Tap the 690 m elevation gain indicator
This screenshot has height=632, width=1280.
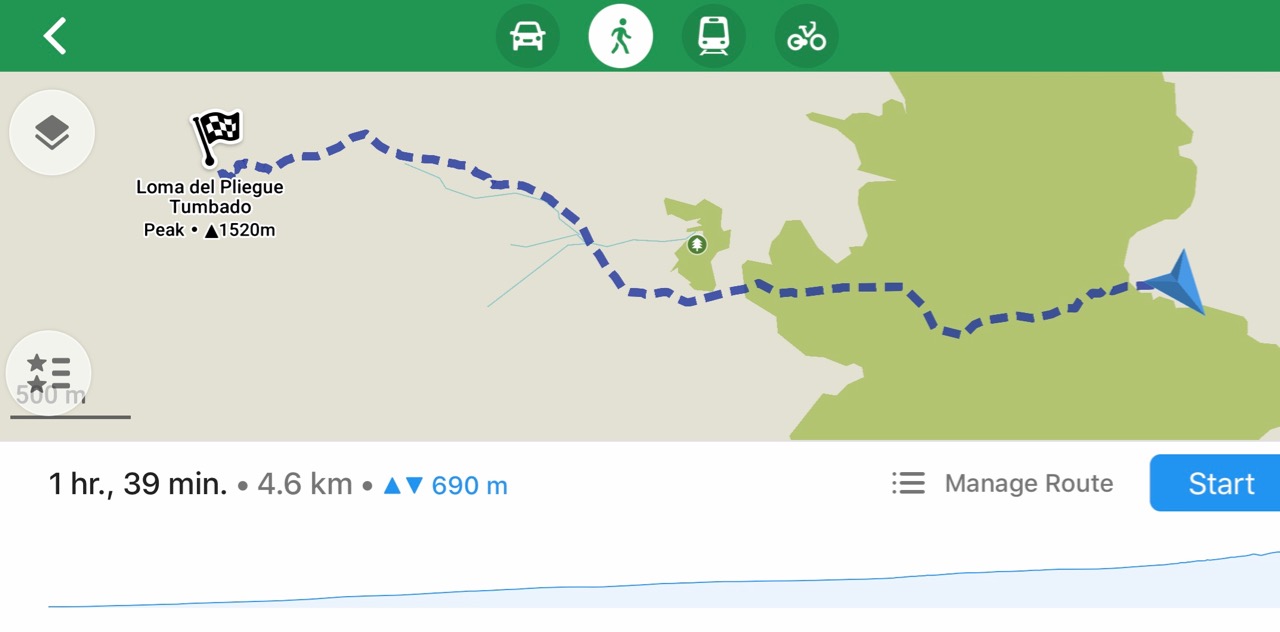coord(445,486)
